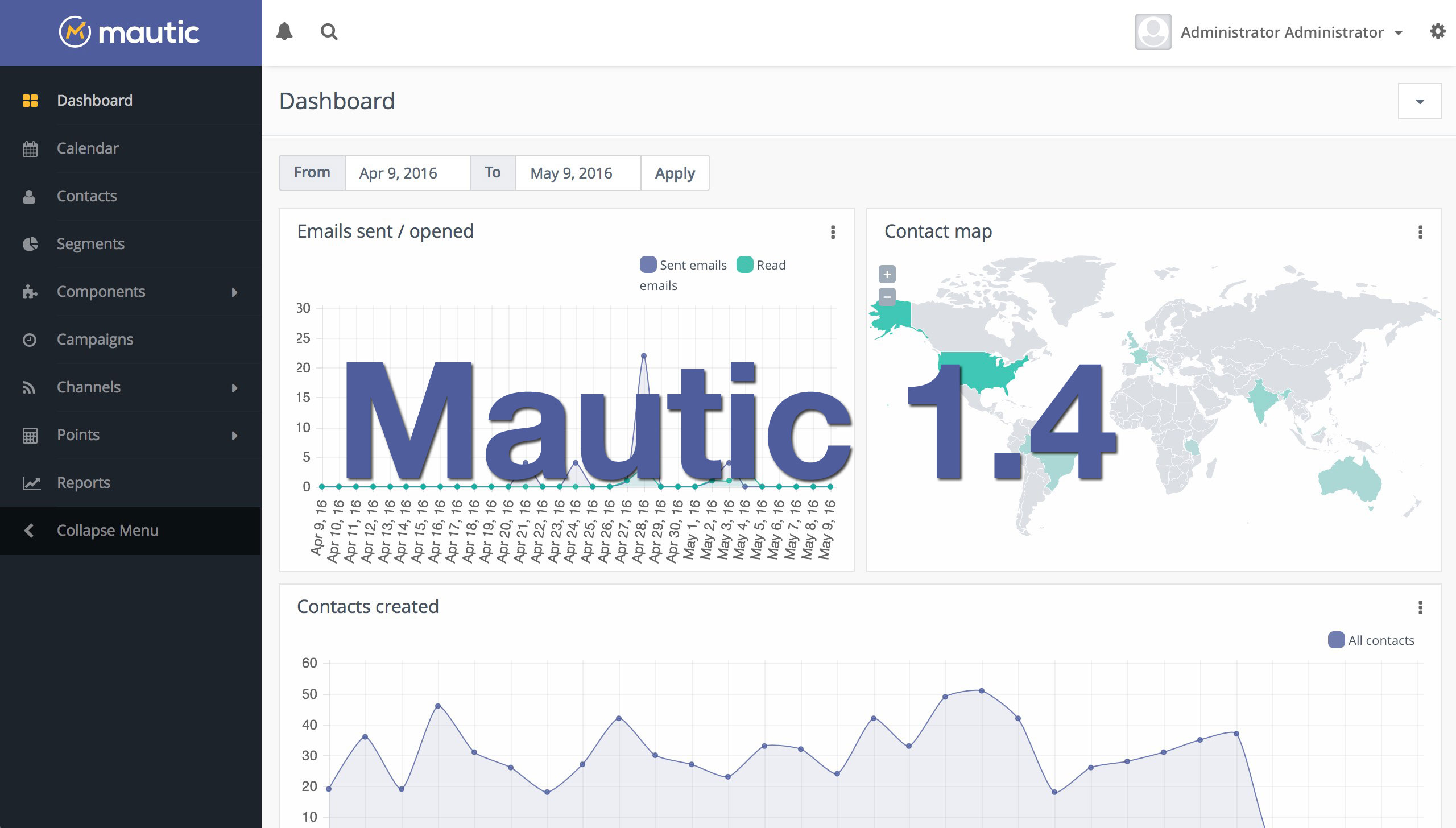This screenshot has width=1456, height=828.
Task: Open the notifications bell
Action: pos(284,31)
